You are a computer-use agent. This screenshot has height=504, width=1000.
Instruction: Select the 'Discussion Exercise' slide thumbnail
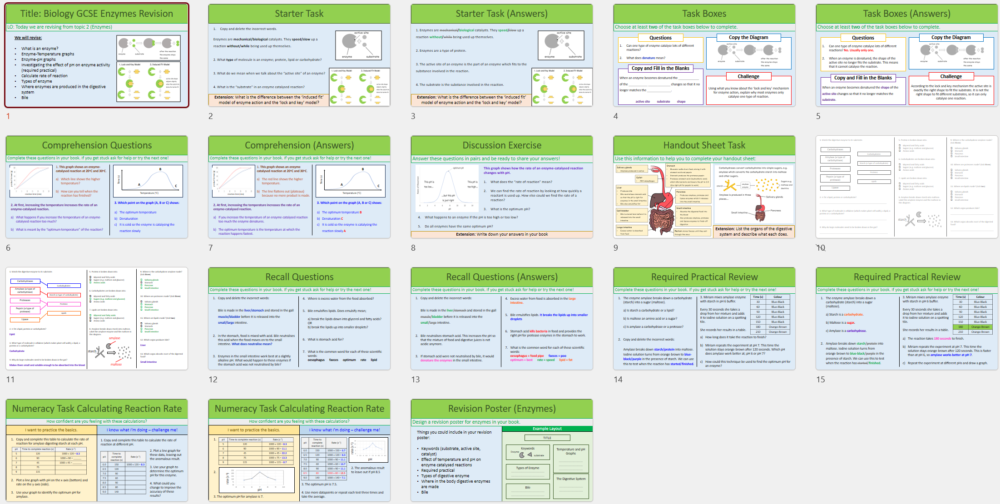coord(502,187)
